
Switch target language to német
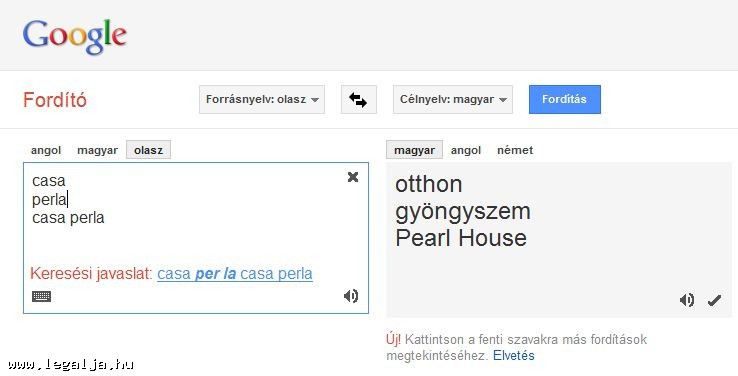(x=515, y=150)
